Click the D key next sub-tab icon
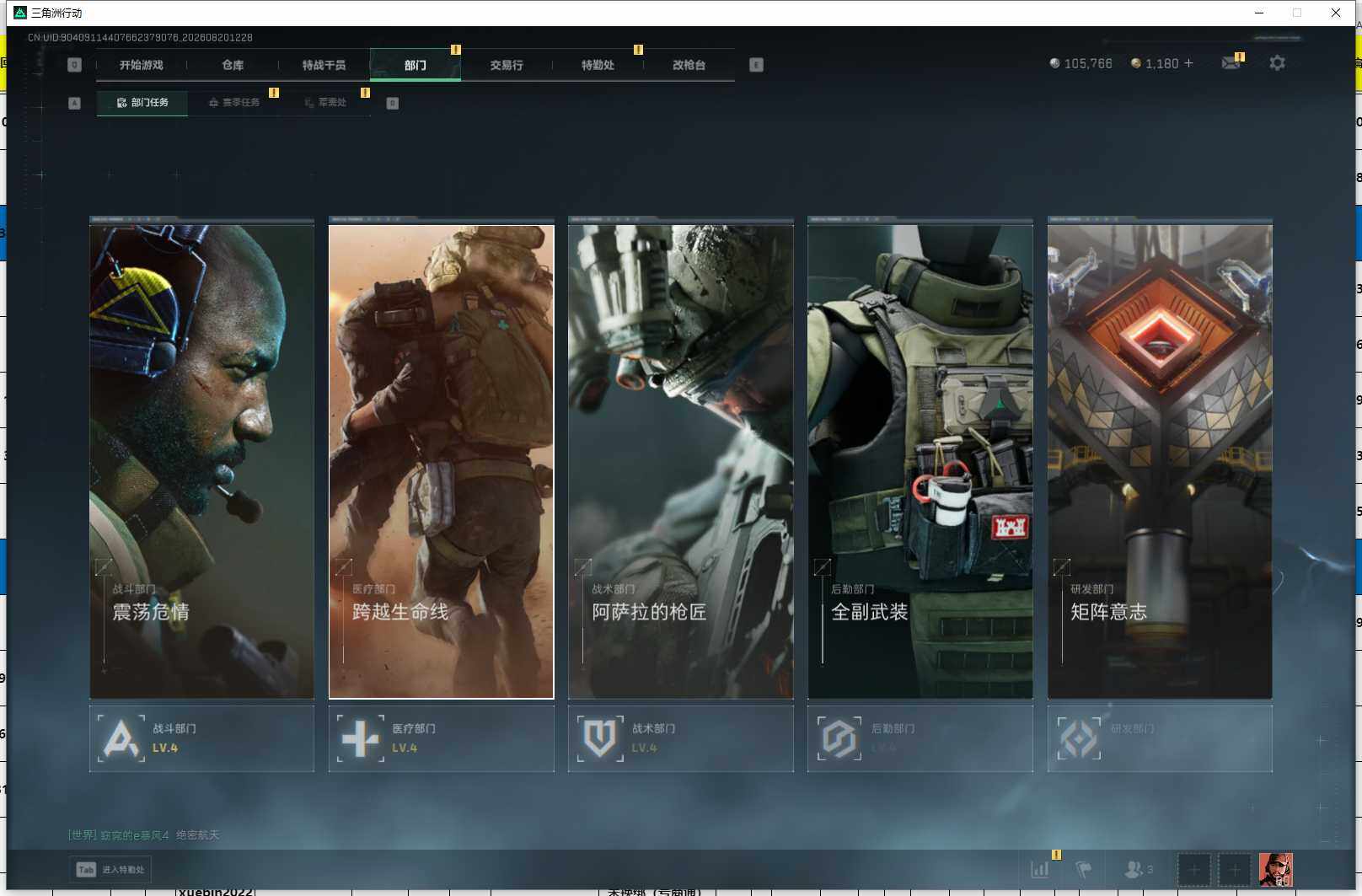This screenshot has width=1362, height=896. click(x=392, y=103)
